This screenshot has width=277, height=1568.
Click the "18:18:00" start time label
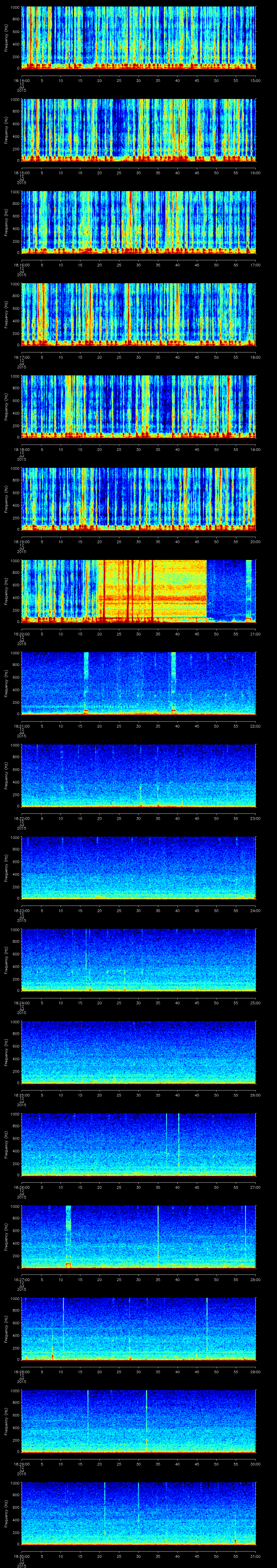(x=22, y=449)
